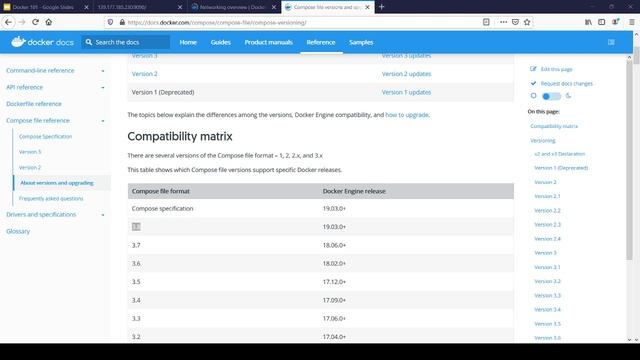Reload the current page

[36, 22]
